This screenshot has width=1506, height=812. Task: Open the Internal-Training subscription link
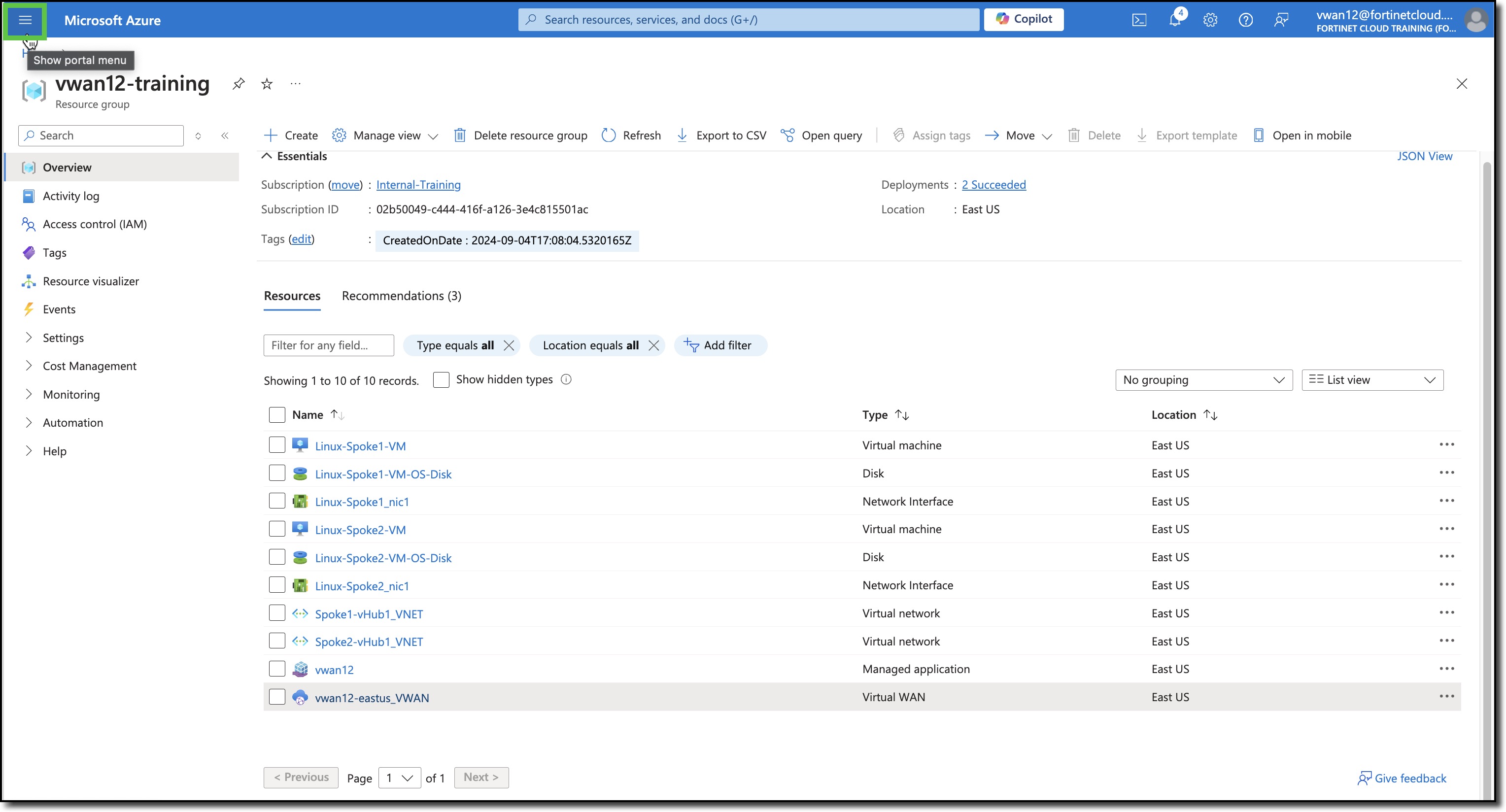418,185
